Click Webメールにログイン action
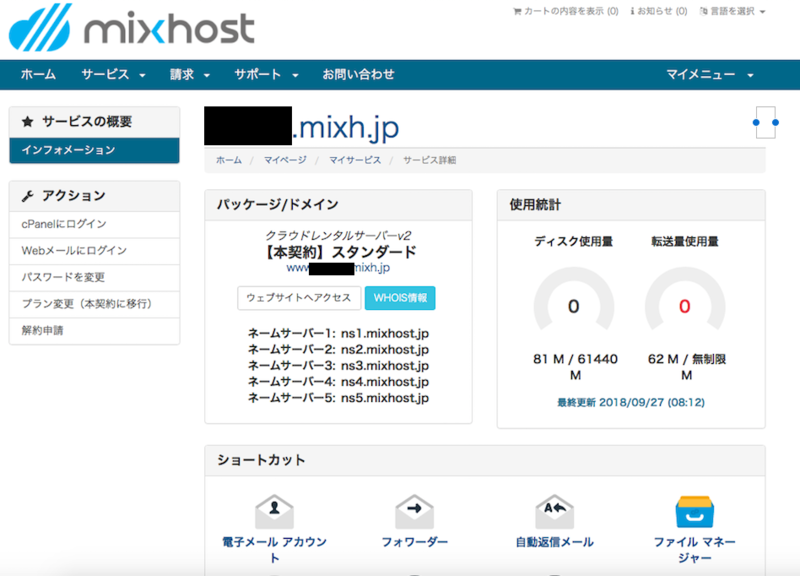The width and height of the screenshot is (800, 576). 94,251
